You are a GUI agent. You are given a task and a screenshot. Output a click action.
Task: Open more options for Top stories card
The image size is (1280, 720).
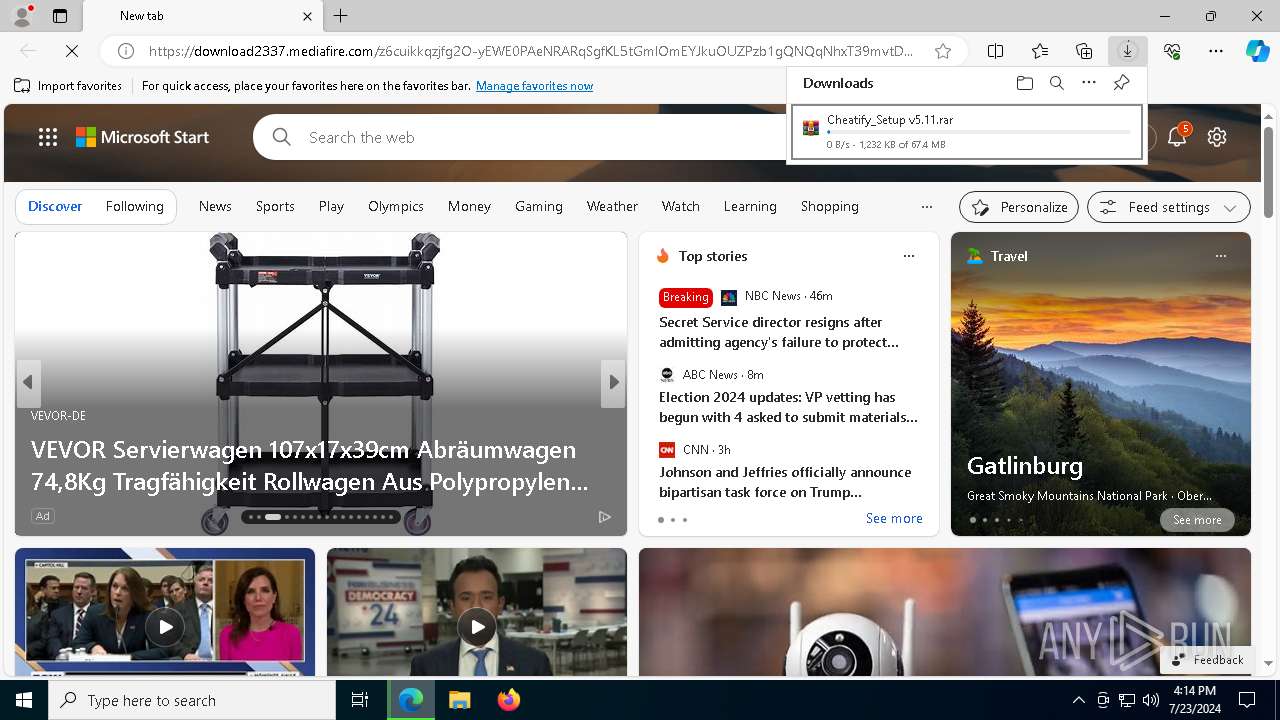point(909,256)
